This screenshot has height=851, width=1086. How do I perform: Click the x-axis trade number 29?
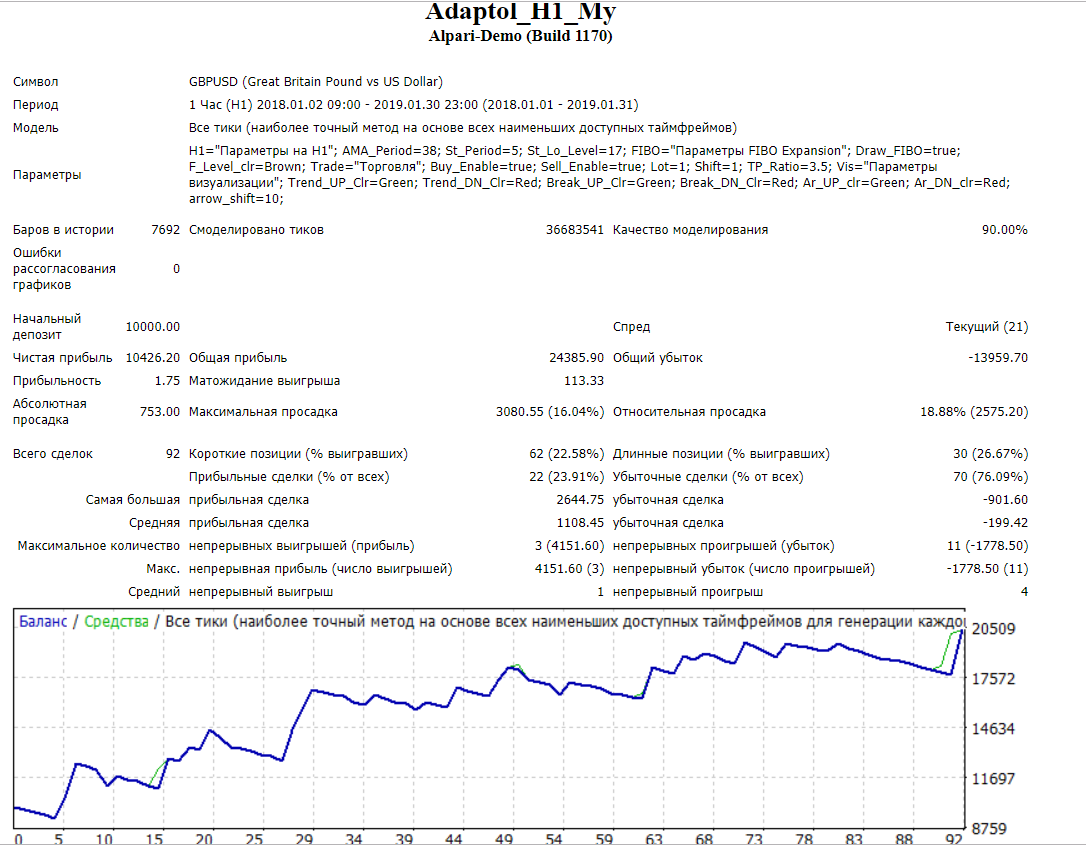click(303, 839)
